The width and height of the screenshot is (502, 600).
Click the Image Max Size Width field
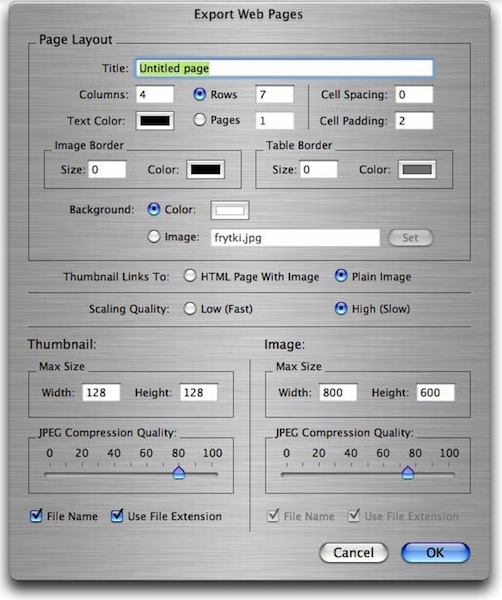click(x=338, y=392)
